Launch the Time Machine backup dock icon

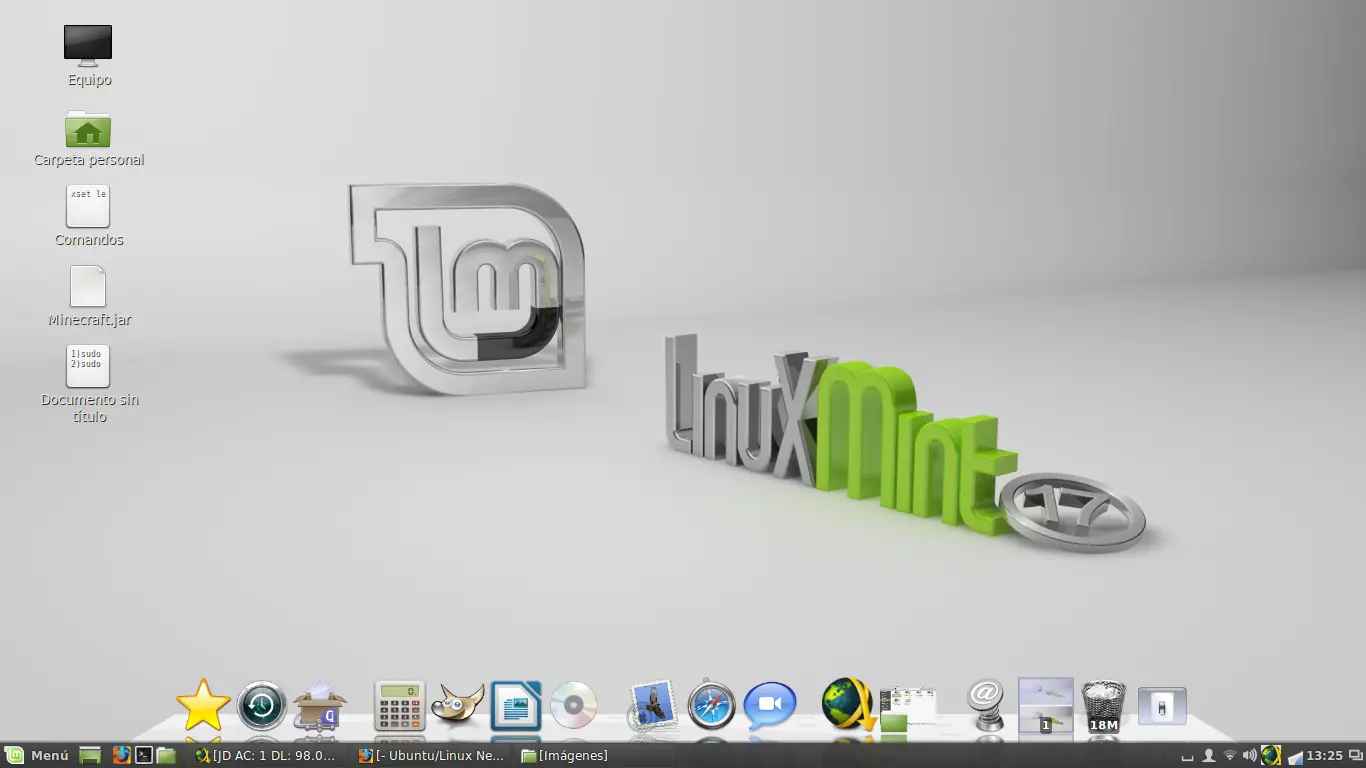click(x=262, y=706)
